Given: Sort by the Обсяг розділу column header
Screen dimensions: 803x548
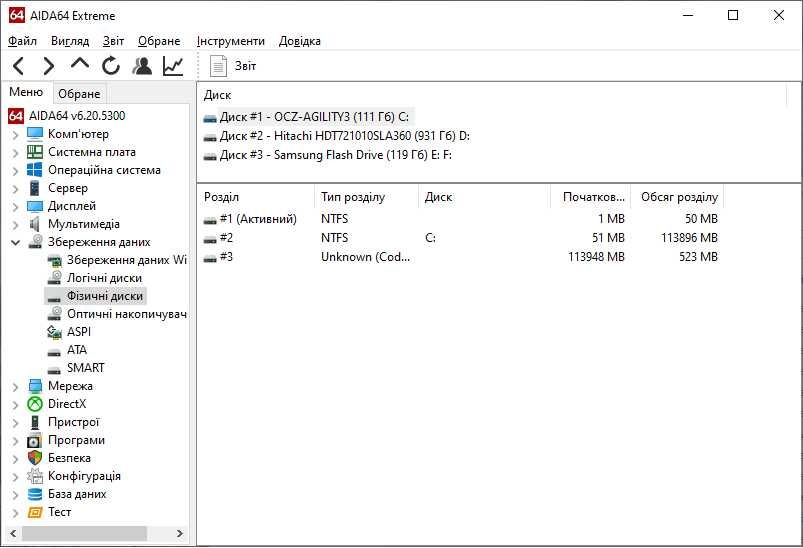Looking at the screenshot, I should click(677, 197).
